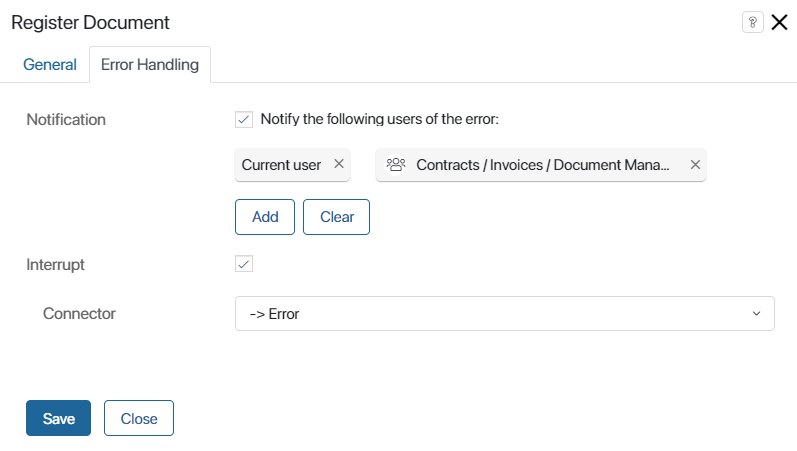Open the Connector dropdown

pyautogui.click(x=505, y=314)
